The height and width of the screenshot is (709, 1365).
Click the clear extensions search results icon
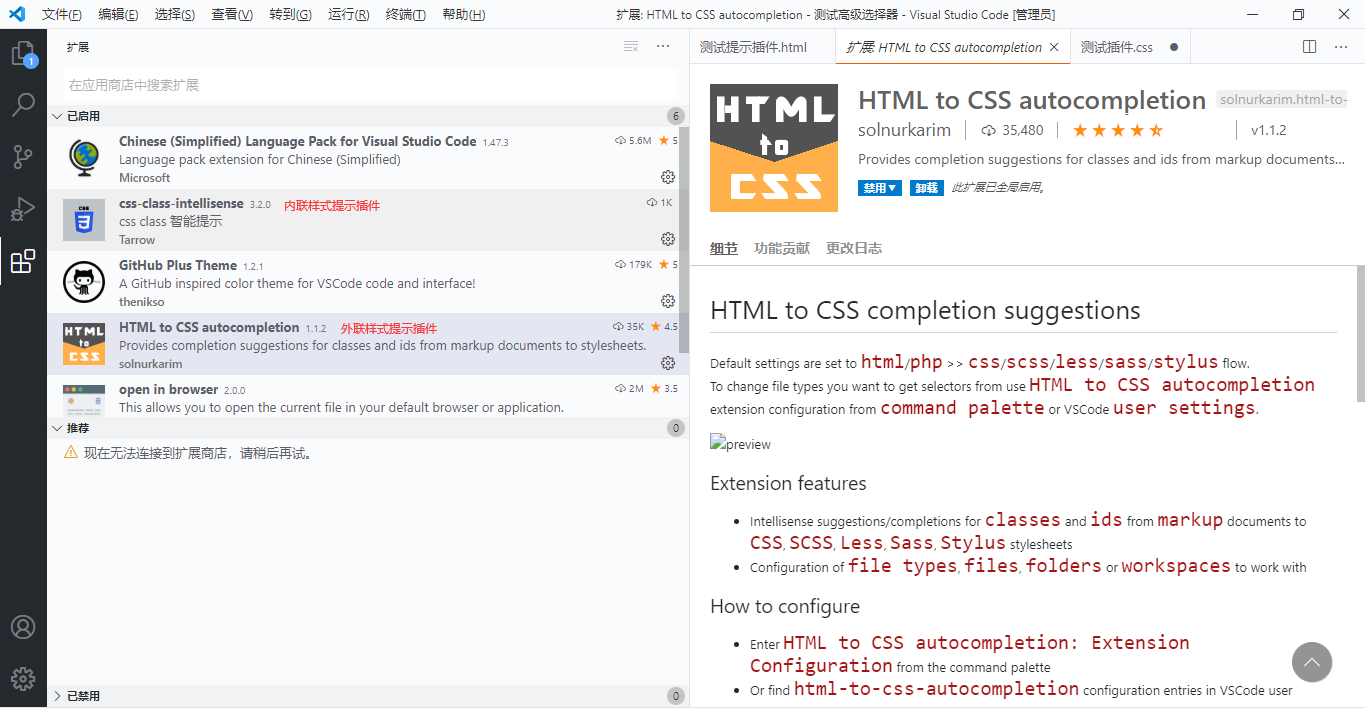coord(631,46)
